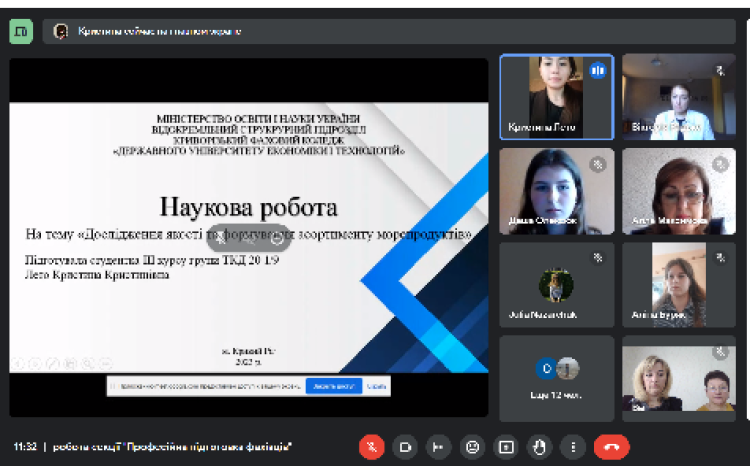Screen dimensions: 750x466
Task: Expand the tile showing 12 more participants
Action: coord(556,378)
